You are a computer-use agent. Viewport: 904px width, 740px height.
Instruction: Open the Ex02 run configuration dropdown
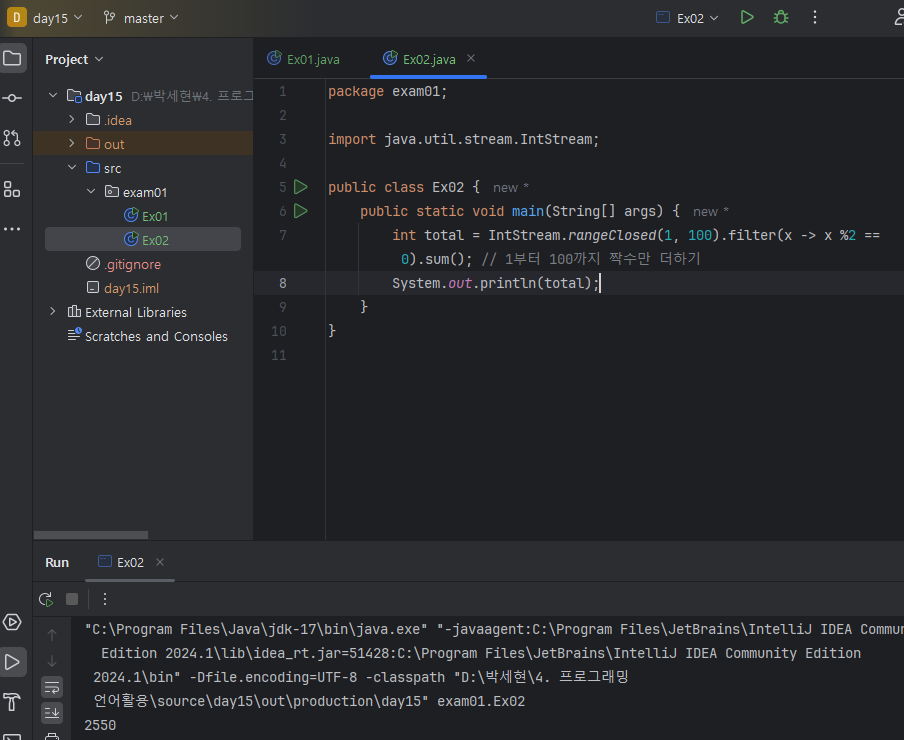[x=688, y=18]
